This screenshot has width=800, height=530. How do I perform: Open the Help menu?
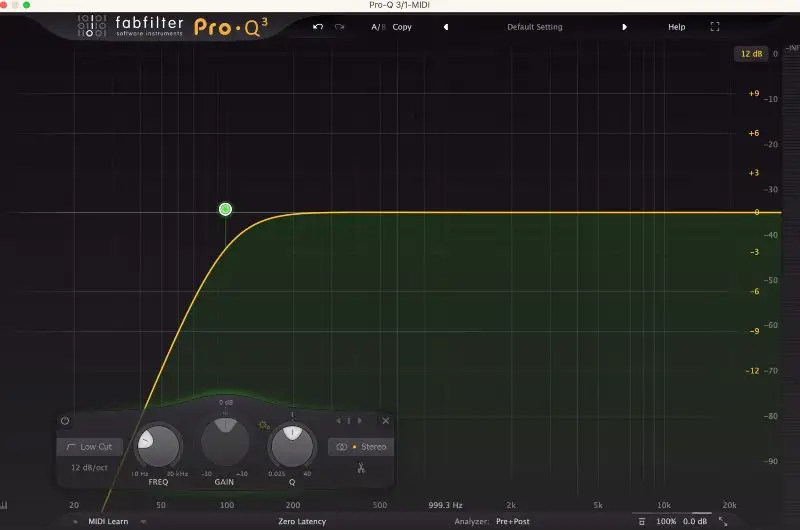point(677,27)
